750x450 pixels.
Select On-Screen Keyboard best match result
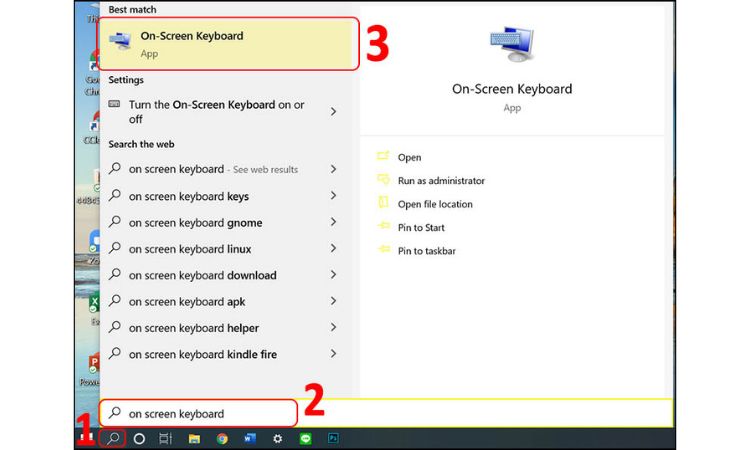pos(229,43)
